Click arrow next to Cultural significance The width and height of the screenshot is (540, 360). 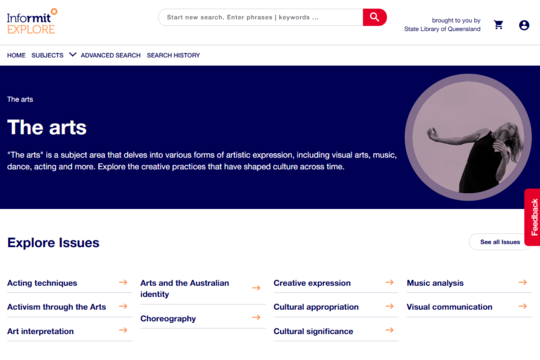tap(389, 330)
